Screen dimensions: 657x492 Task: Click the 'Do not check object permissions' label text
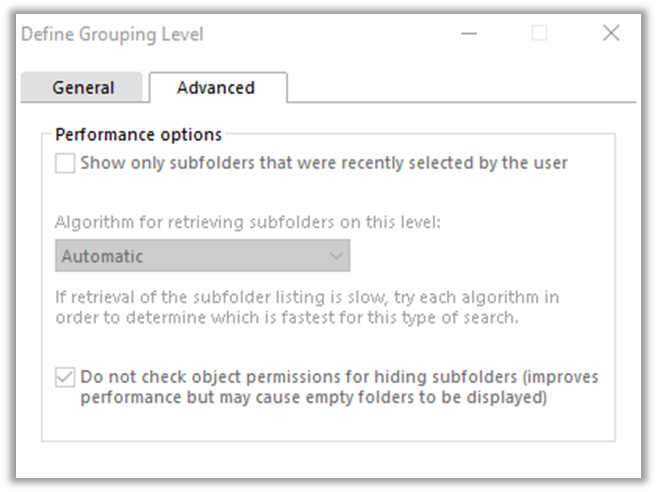coord(338,377)
